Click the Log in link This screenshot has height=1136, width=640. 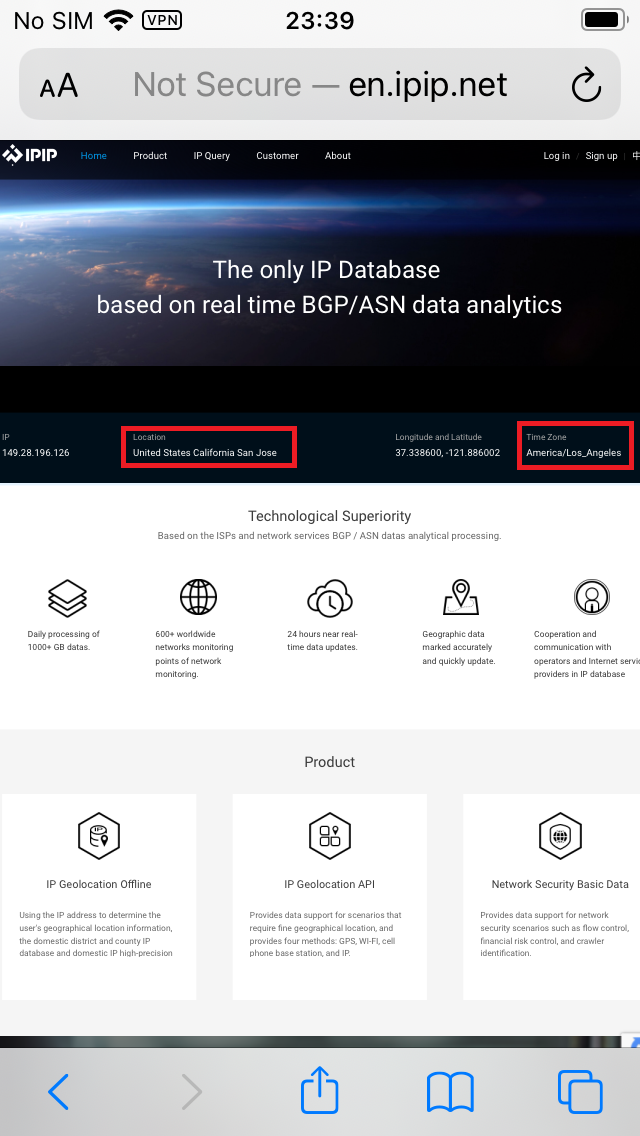coord(557,156)
